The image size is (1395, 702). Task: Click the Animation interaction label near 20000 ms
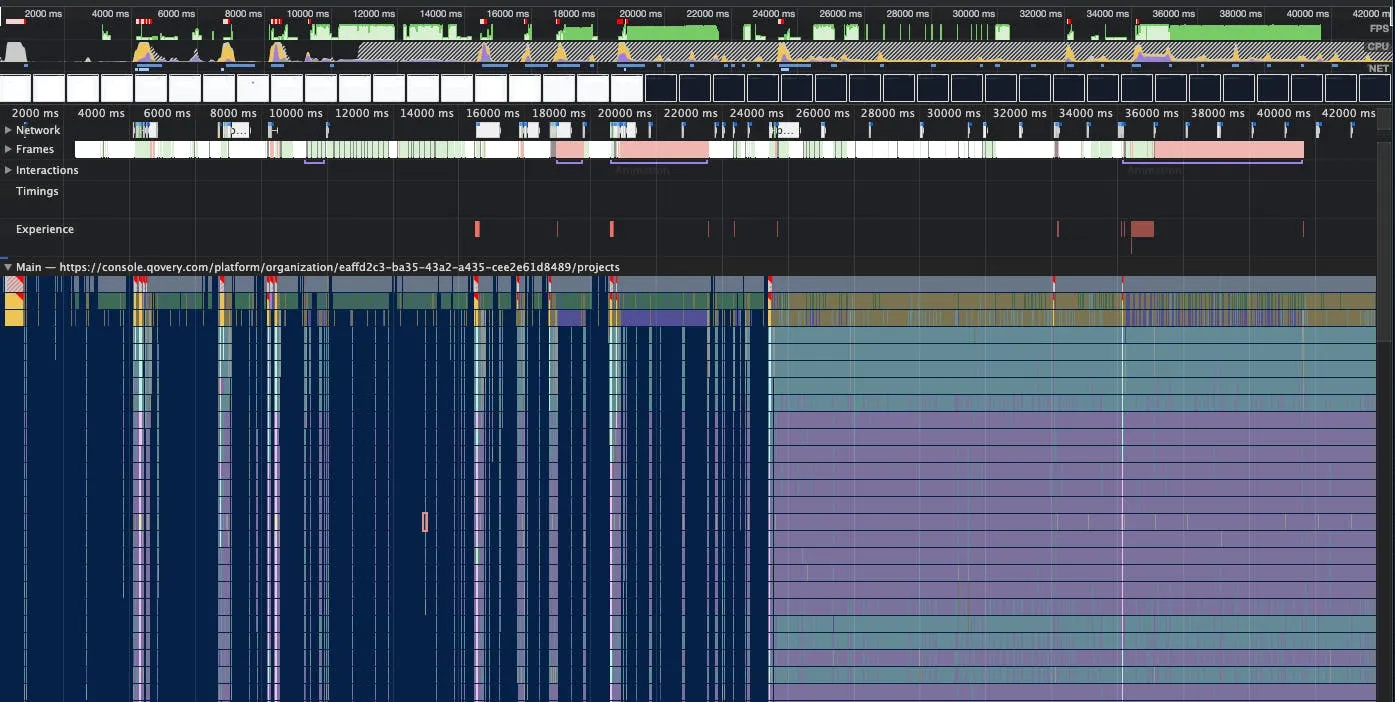(641, 170)
